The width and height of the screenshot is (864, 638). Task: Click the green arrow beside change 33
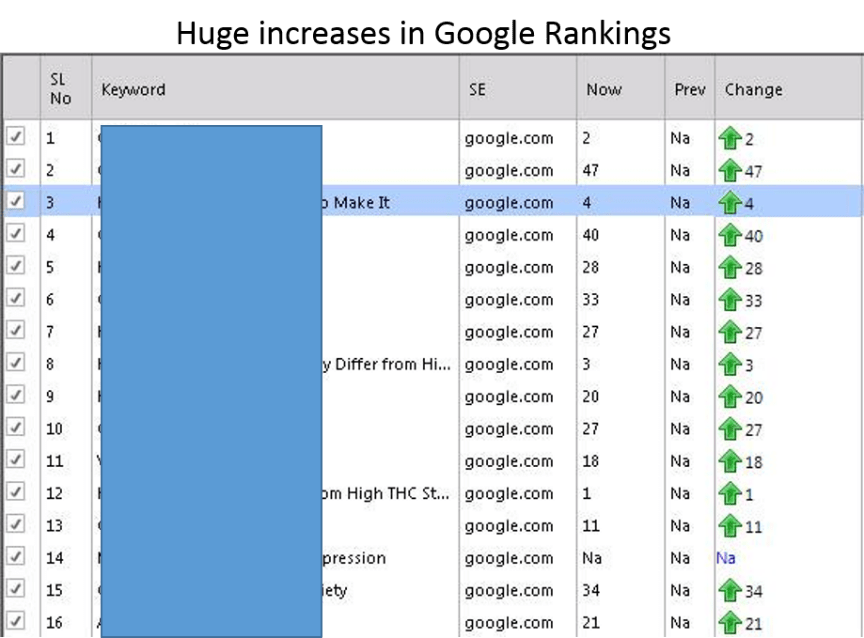coord(730,300)
